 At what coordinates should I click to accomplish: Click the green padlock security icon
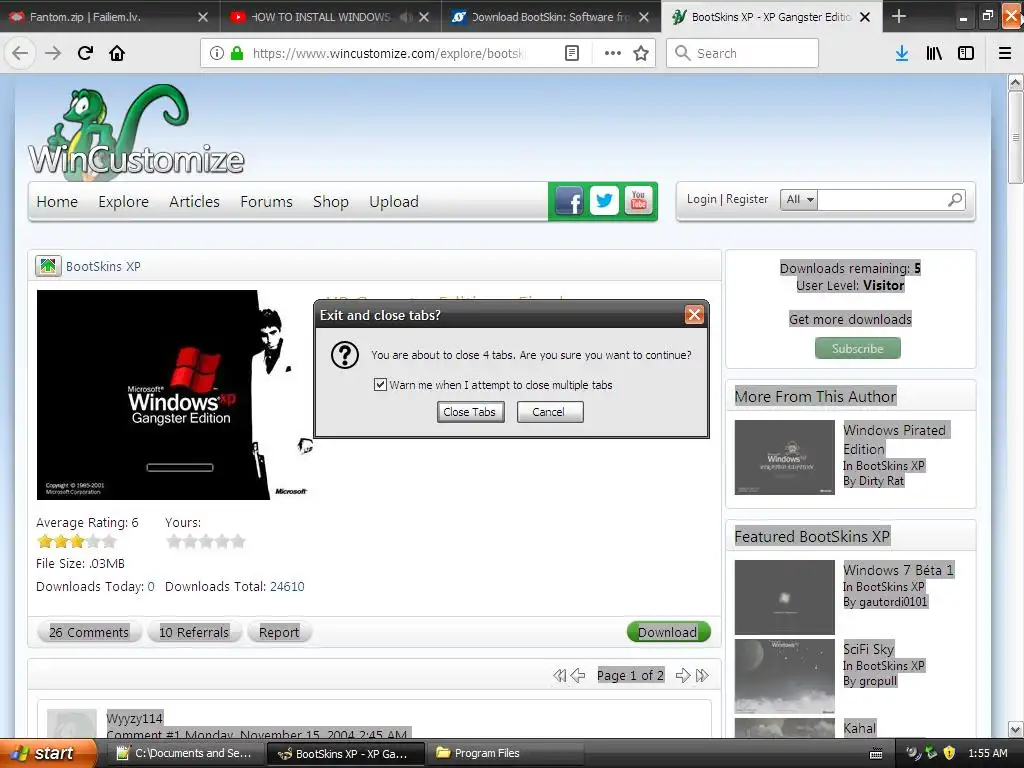(x=237, y=53)
